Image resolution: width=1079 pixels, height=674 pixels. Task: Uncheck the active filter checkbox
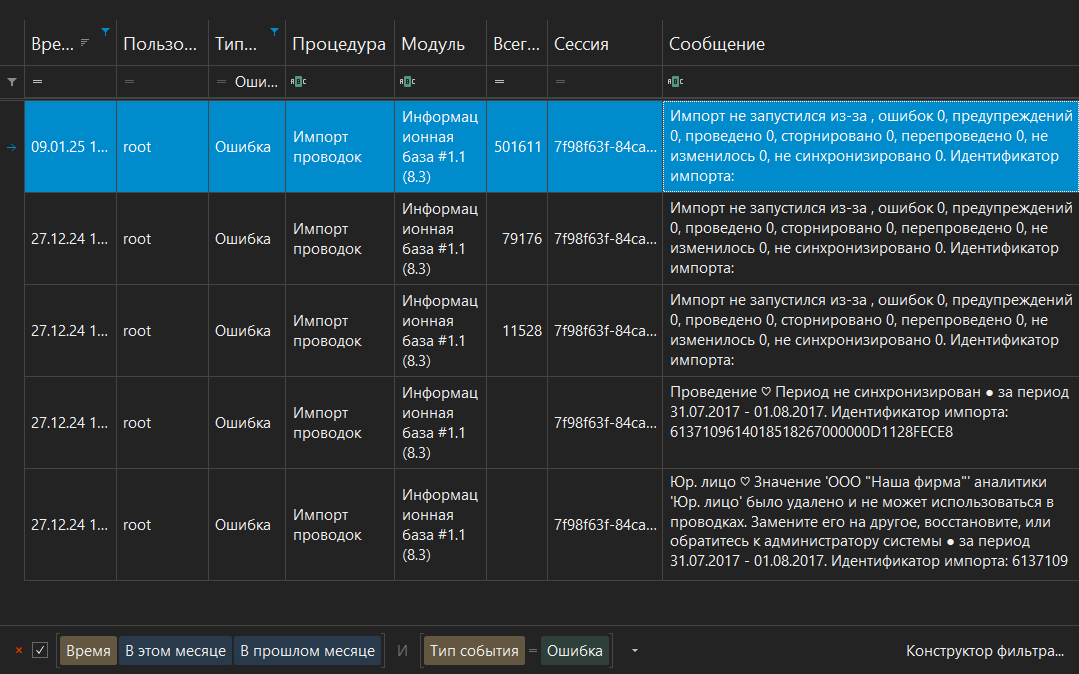tap(40, 651)
